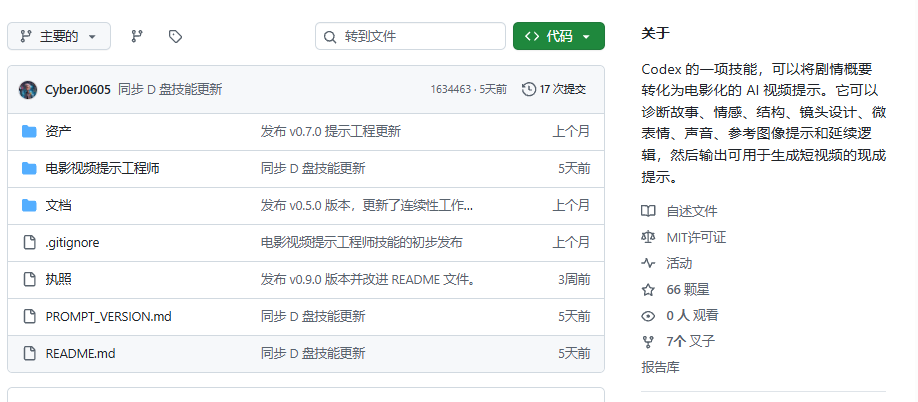Open the 主要的 branch selector dropdown
The image size is (918, 402).
[59, 36]
